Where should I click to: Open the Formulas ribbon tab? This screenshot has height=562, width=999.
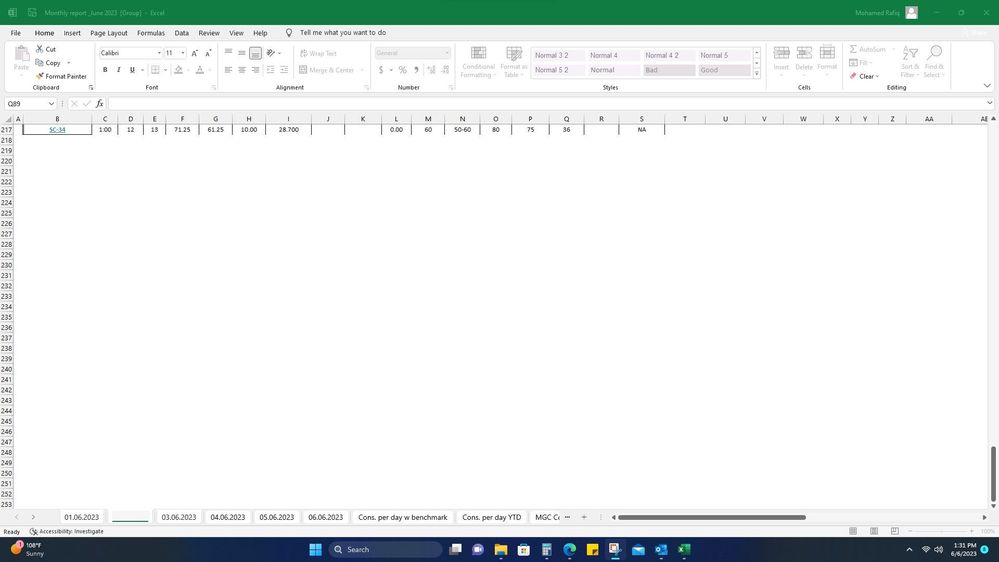tap(151, 32)
